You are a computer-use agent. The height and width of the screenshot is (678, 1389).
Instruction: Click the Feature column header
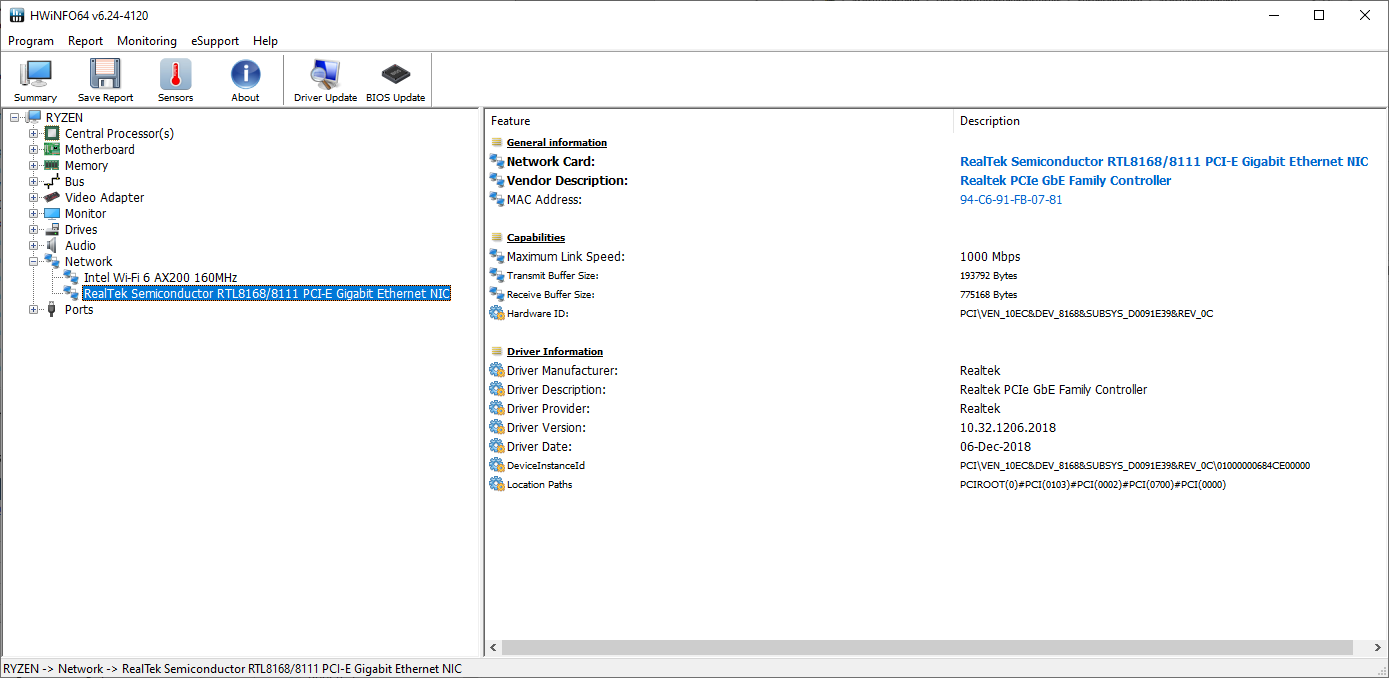[x=511, y=121]
